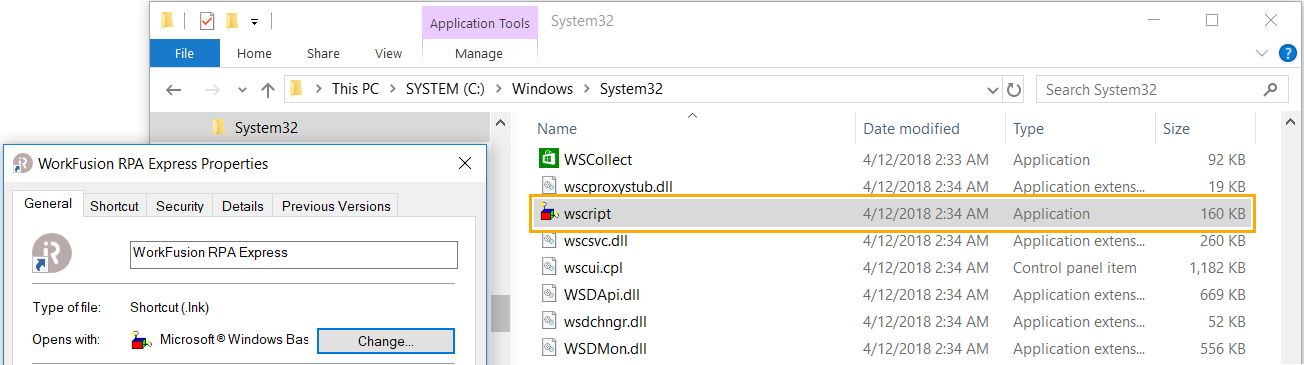The image size is (1304, 365).
Task: Open the File menu tab
Action: click(184, 53)
